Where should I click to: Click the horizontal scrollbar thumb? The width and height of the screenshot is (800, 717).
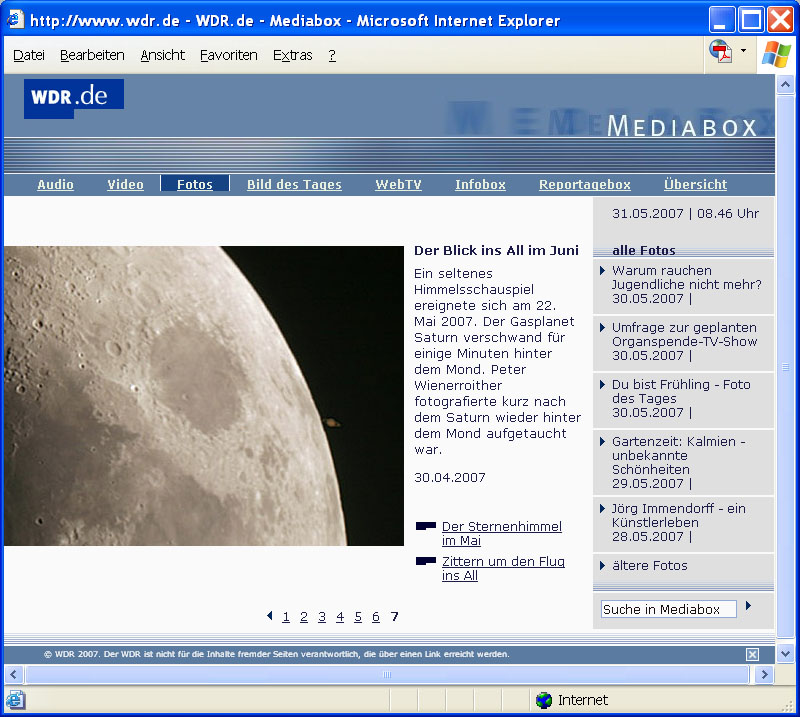[387, 675]
